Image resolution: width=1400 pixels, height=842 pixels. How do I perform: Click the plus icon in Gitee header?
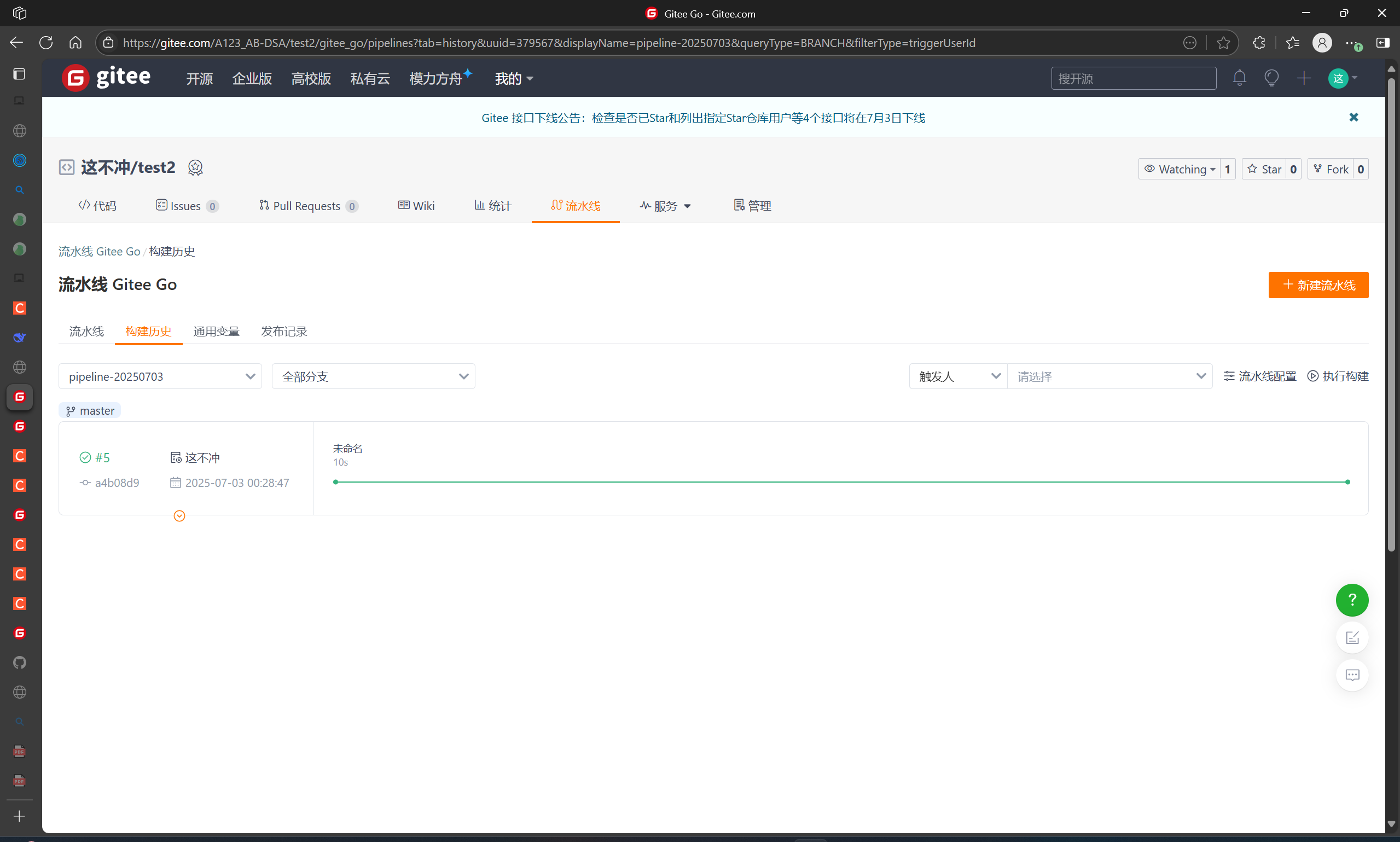[x=1304, y=78]
